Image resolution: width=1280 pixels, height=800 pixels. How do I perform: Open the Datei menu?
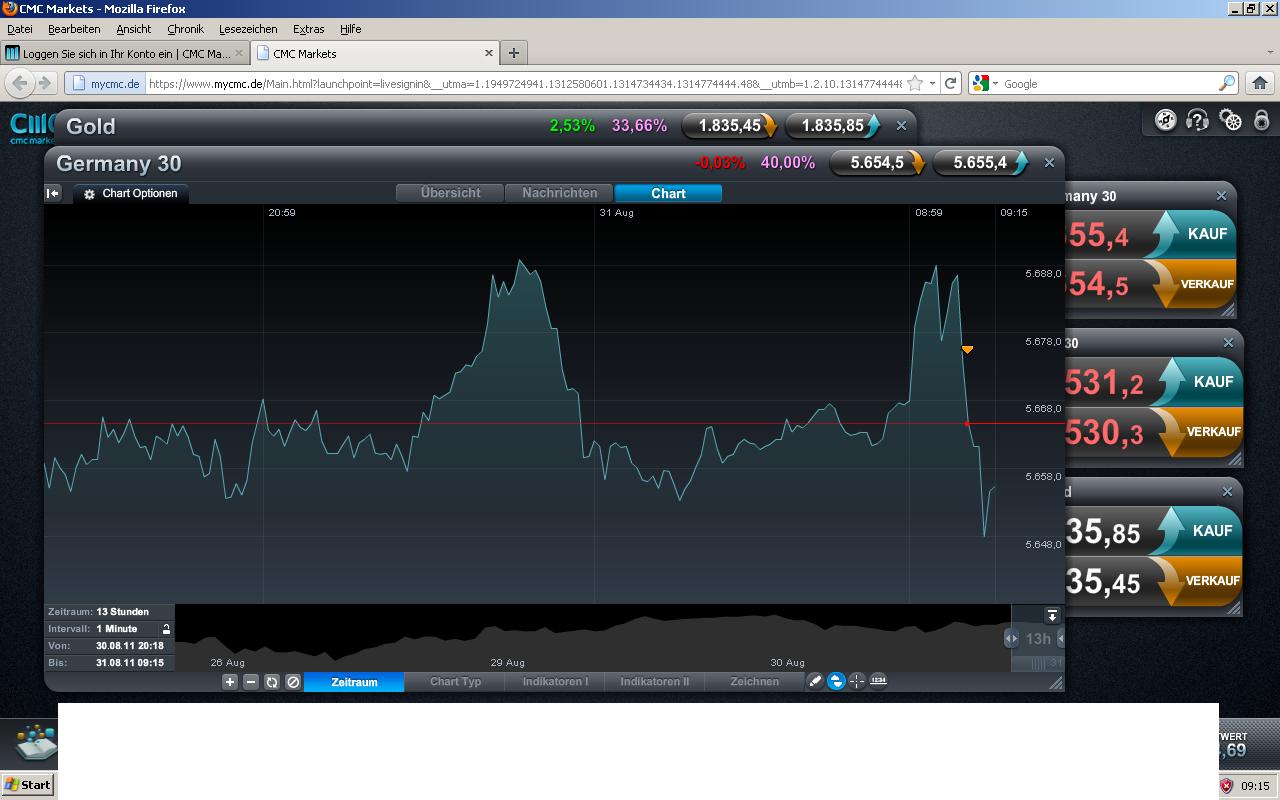coord(20,29)
